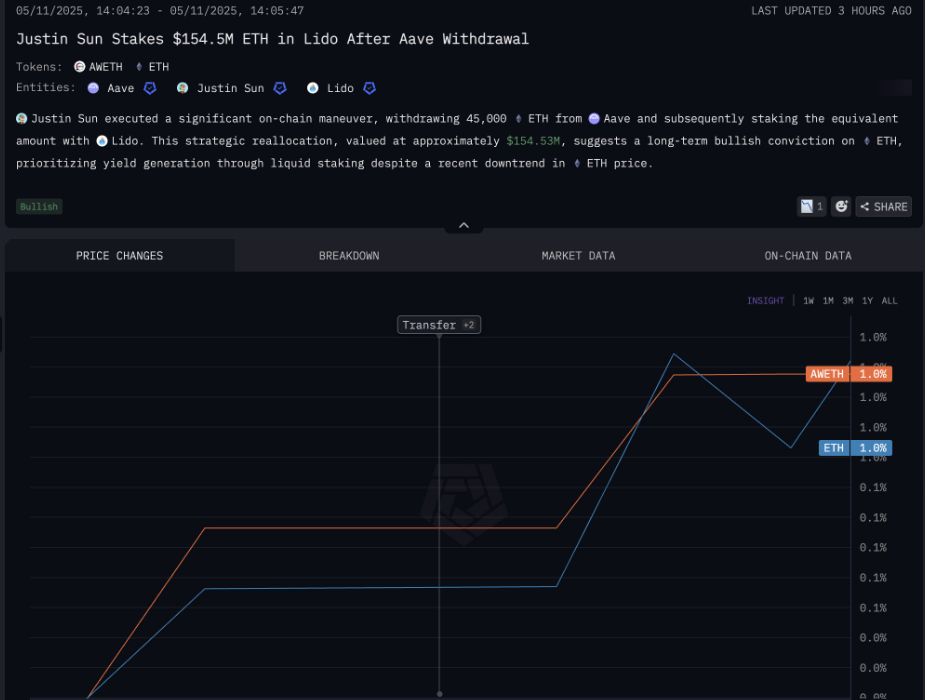Click the orange AWETH series label
Image resolution: width=925 pixels, height=700 pixels.
827,374
